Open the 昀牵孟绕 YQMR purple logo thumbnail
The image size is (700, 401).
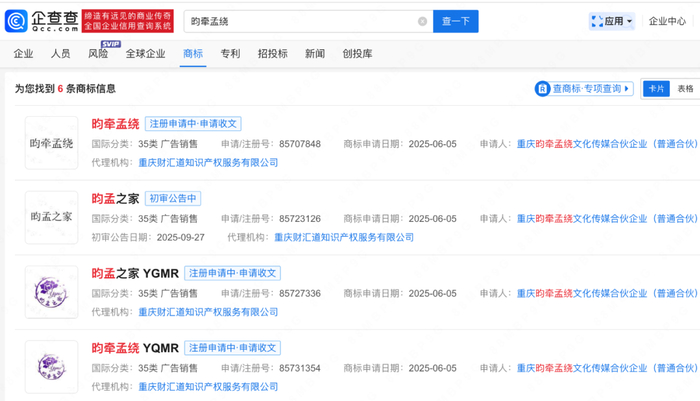coord(51,367)
